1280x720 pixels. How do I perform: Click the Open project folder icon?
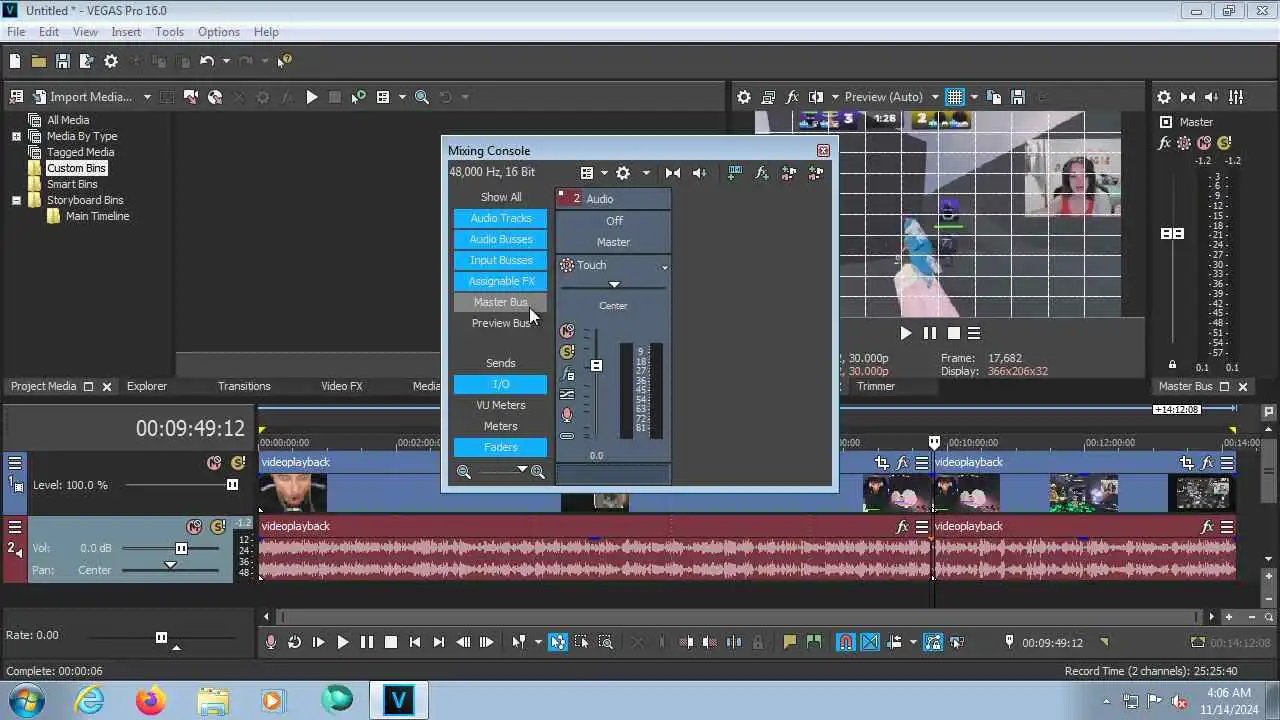point(39,61)
